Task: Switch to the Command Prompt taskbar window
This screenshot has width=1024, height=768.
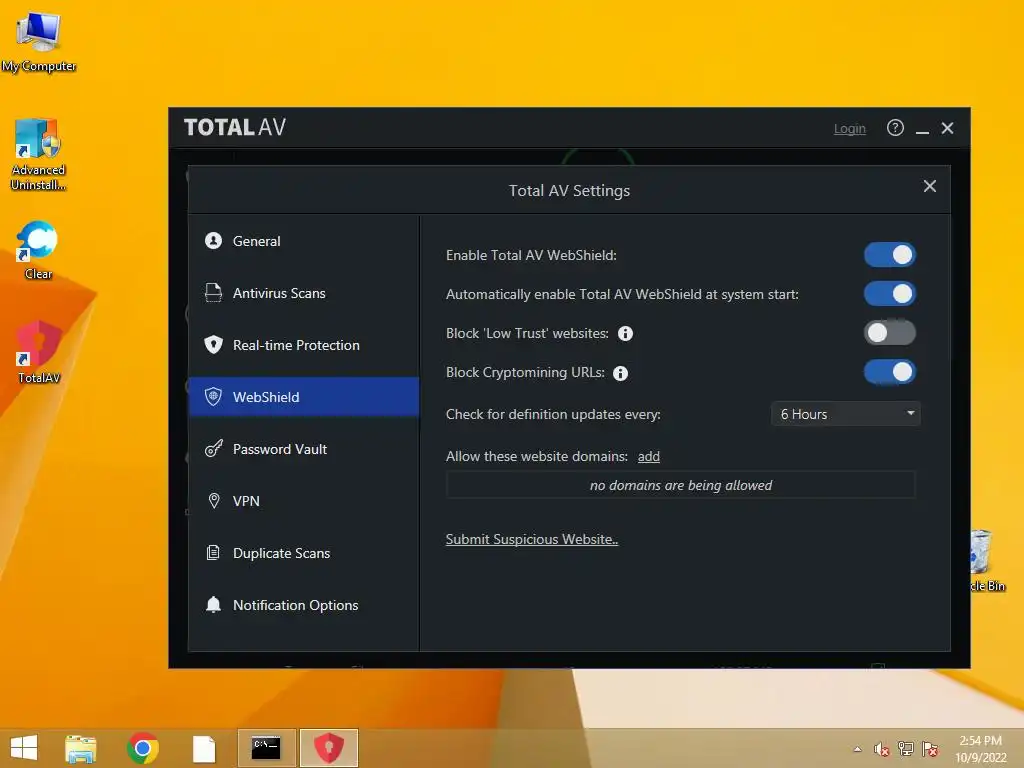Action: [266, 748]
